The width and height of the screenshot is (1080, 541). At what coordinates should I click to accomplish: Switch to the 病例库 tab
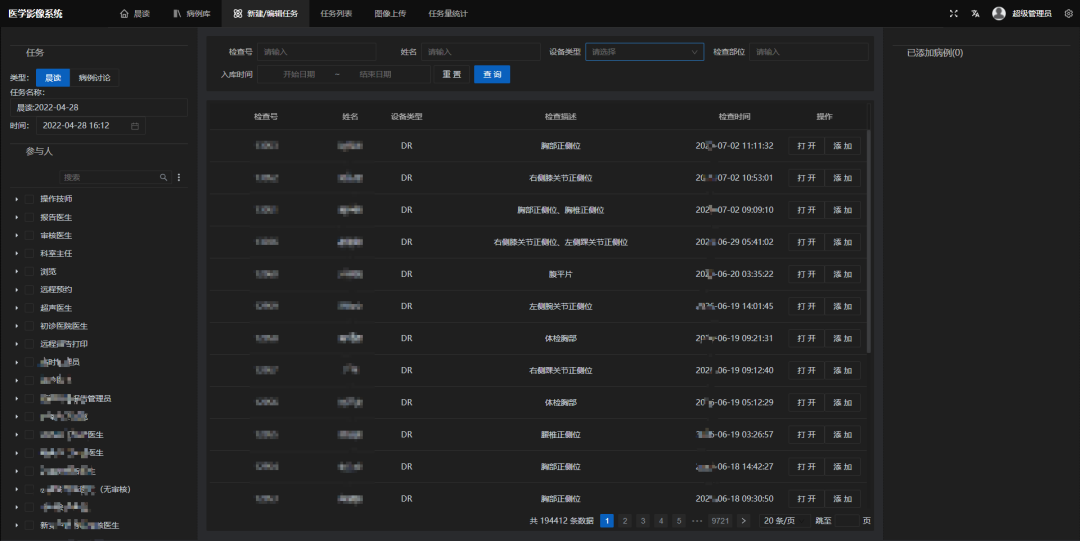click(190, 14)
